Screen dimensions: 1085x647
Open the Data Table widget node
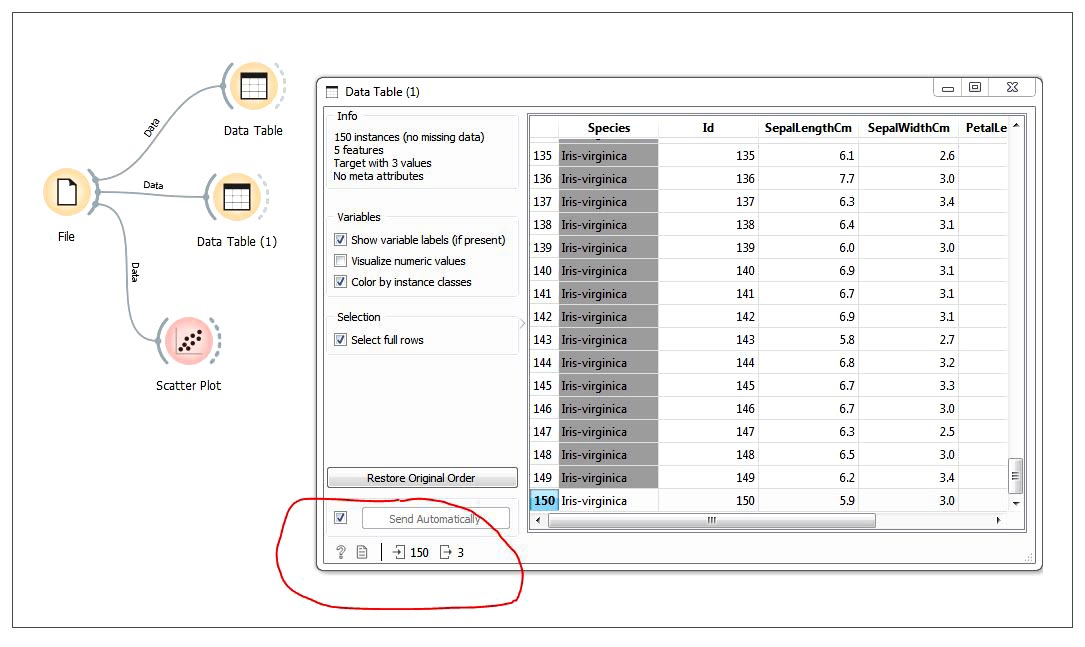coord(253,87)
